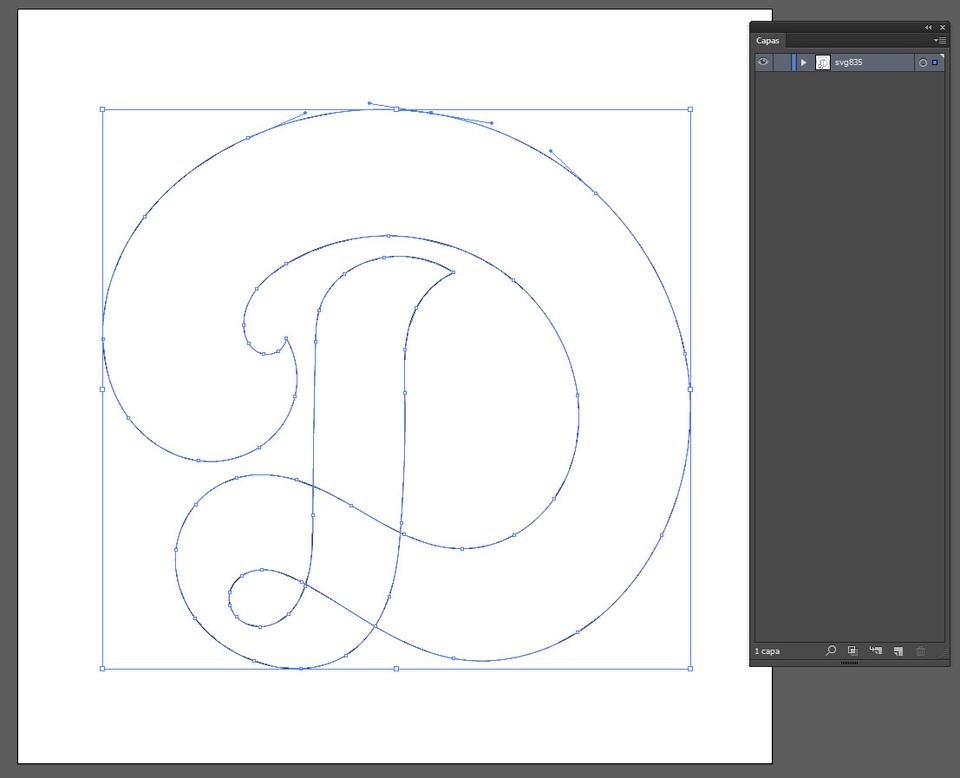Click right-middle bounding box handle
960x778 pixels.
pos(691,389)
